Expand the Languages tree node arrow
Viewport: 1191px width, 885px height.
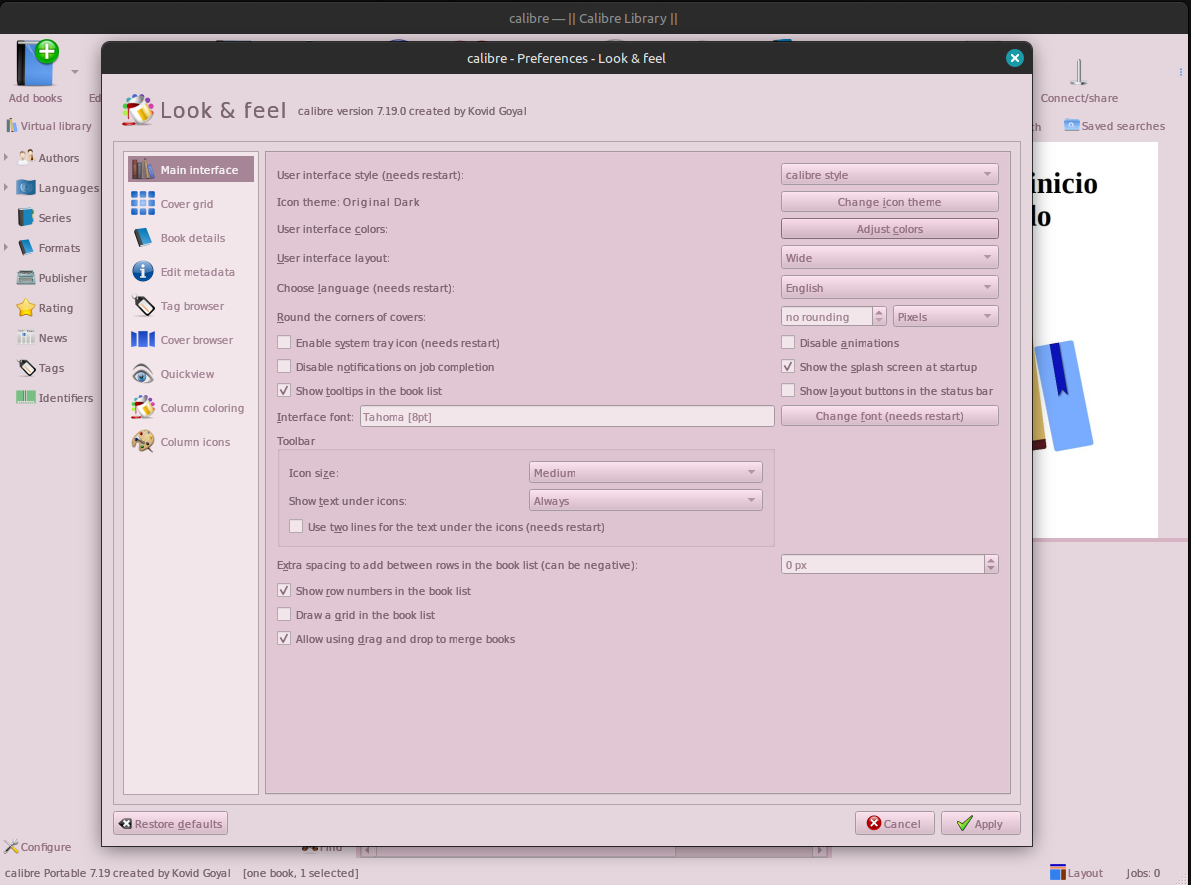6,187
